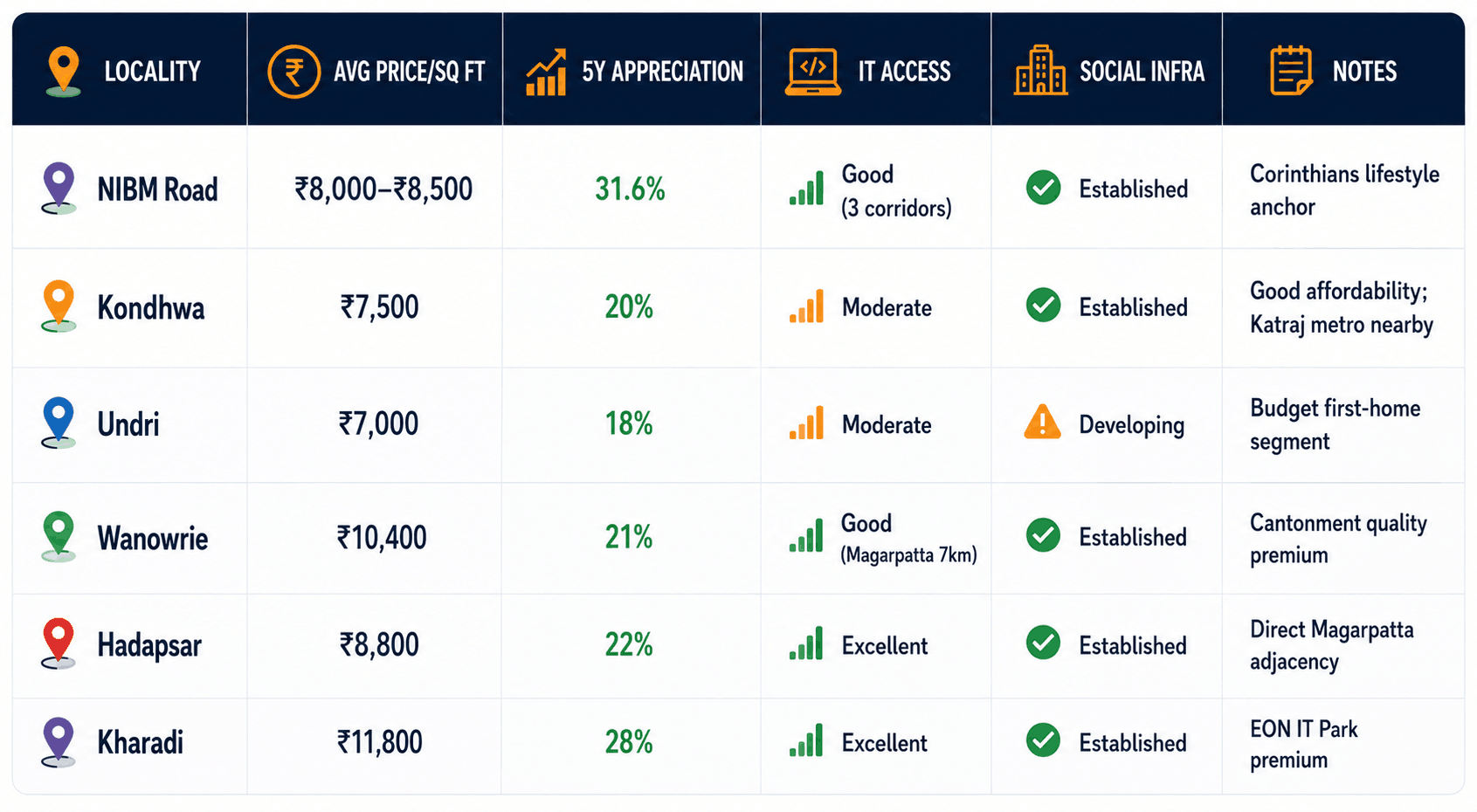Click the building icon beside Social Infra

[x=1040, y=70]
